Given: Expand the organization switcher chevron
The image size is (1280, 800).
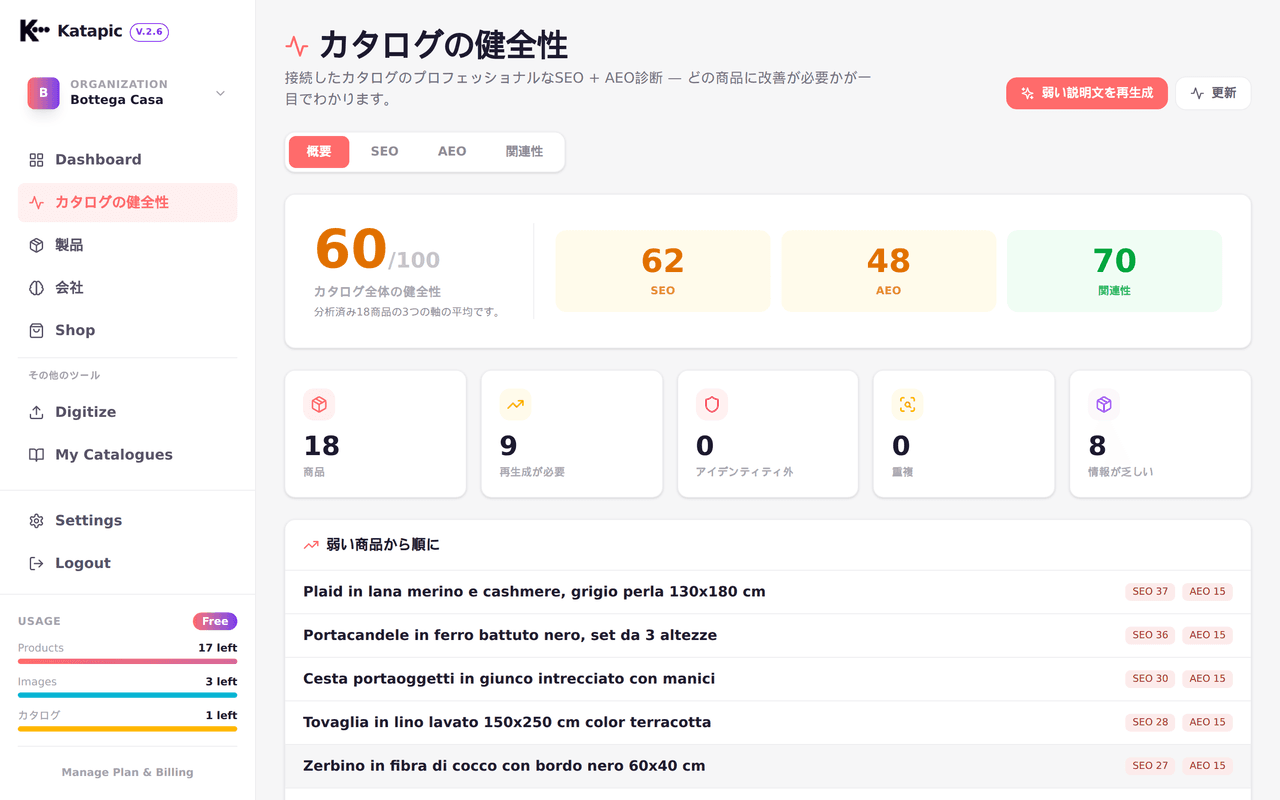Looking at the screenshot, I should tap(220, 93).
